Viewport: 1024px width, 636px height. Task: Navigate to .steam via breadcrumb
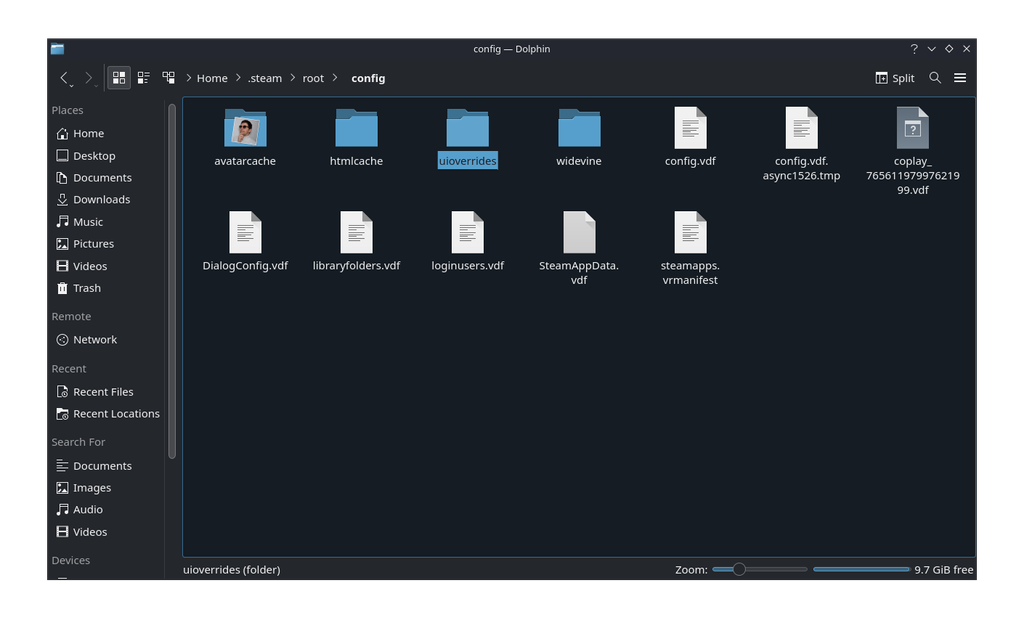(x=265, y=77)
